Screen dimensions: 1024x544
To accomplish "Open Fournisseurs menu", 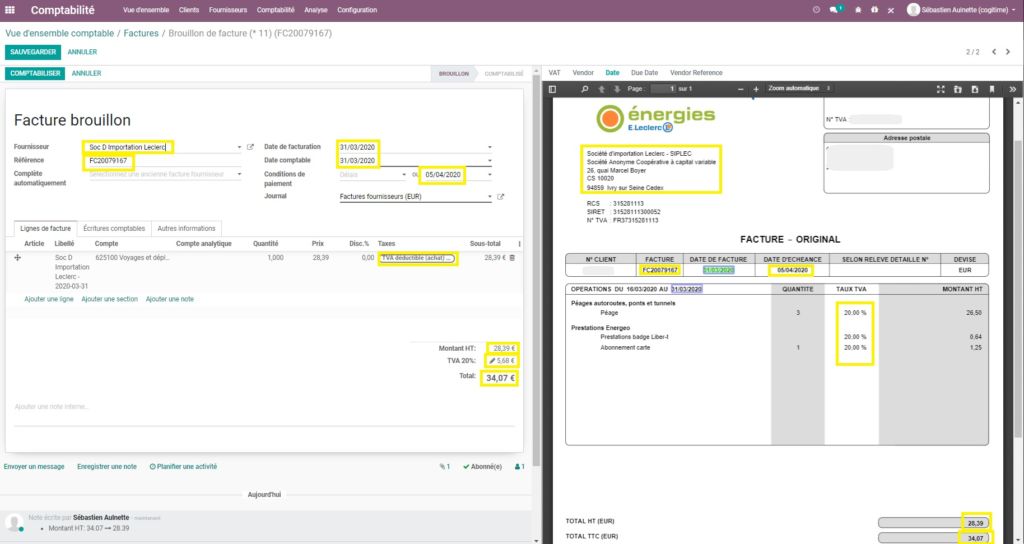I will (x=228, y=10).
